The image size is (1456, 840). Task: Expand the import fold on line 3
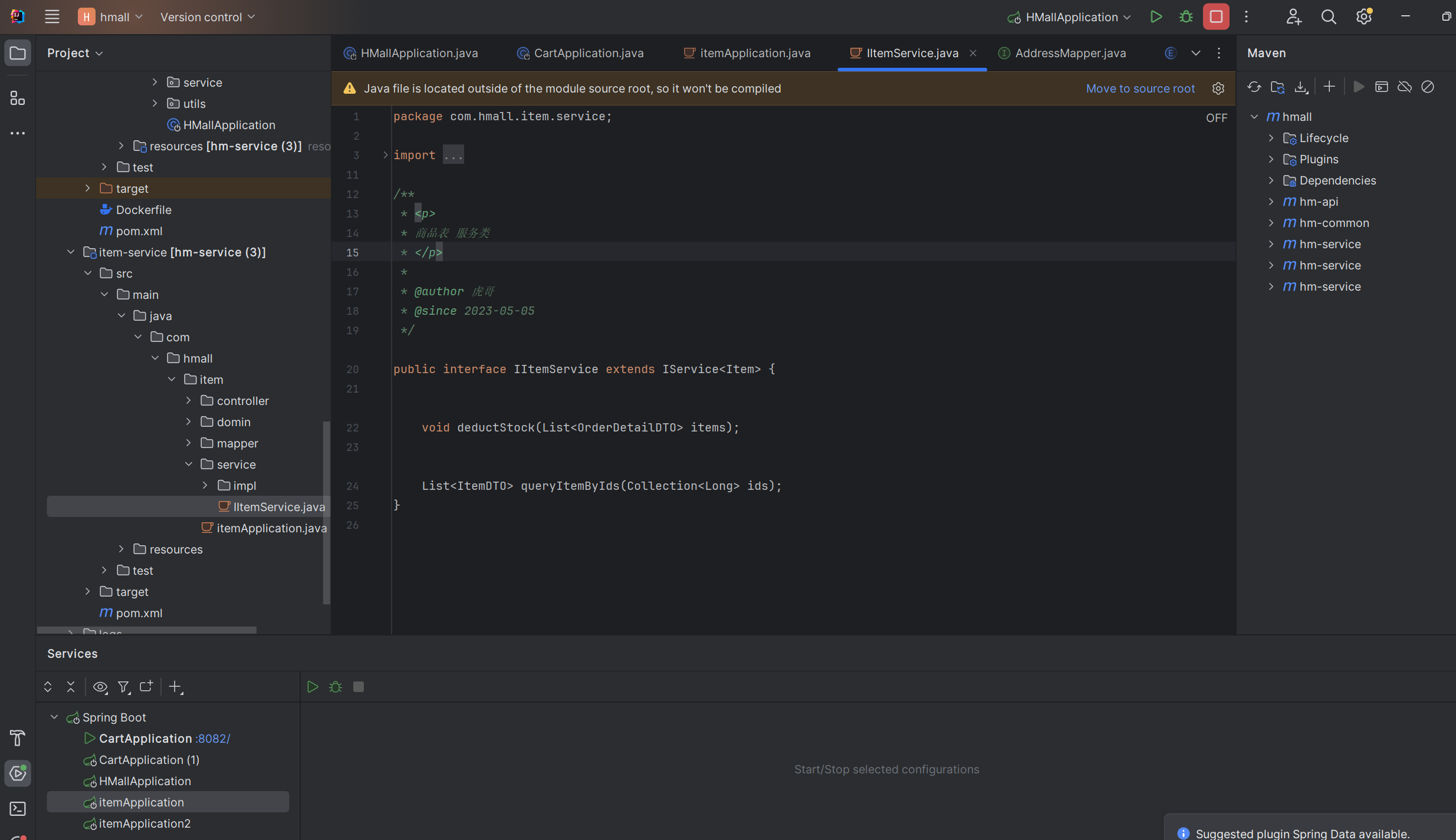tap(385, 155)
